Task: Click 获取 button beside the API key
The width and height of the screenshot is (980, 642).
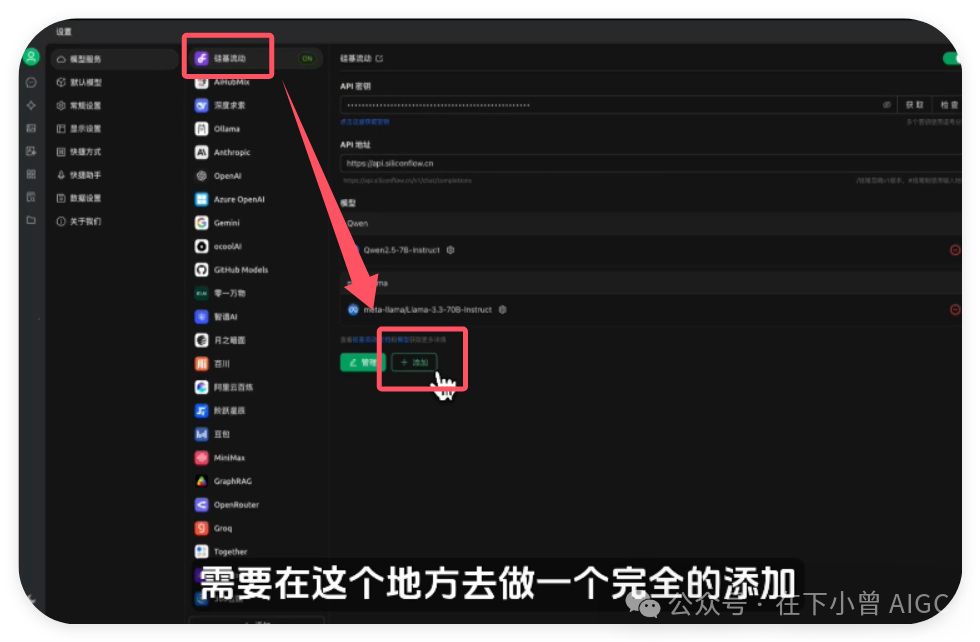Action: [914, 105]
